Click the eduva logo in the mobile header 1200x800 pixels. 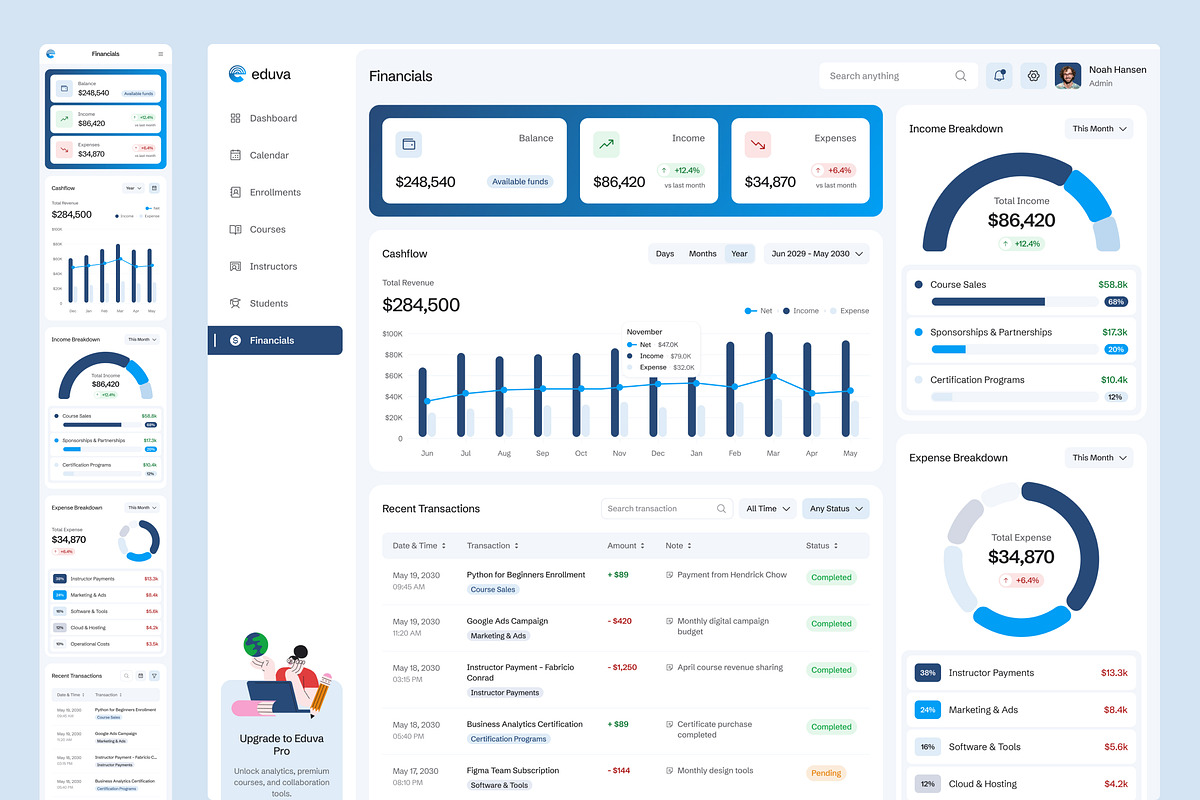(x=51, y=54)
